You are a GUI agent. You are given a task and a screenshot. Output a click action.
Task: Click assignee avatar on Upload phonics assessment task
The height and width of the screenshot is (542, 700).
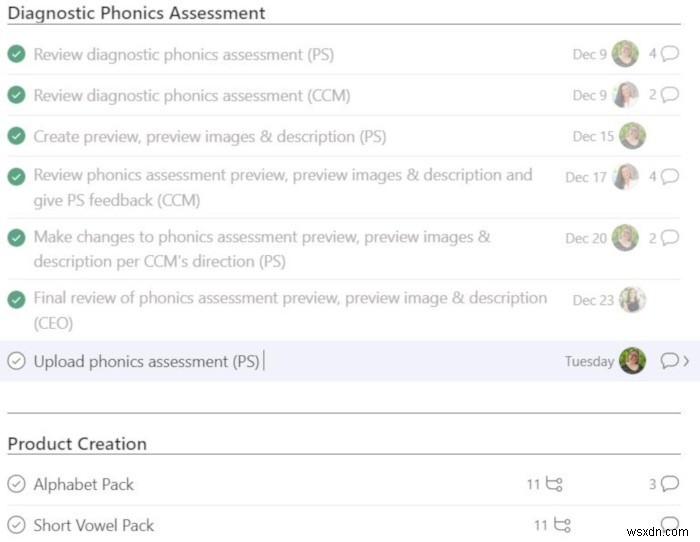pos(632,361)
